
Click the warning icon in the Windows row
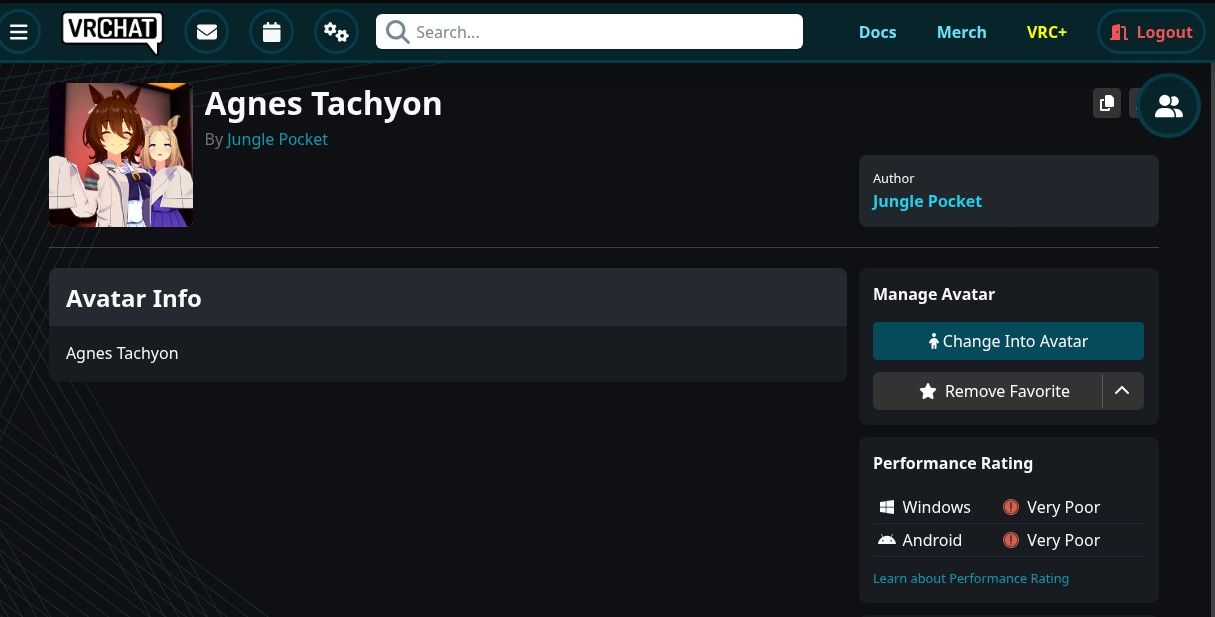point(1011,507)
